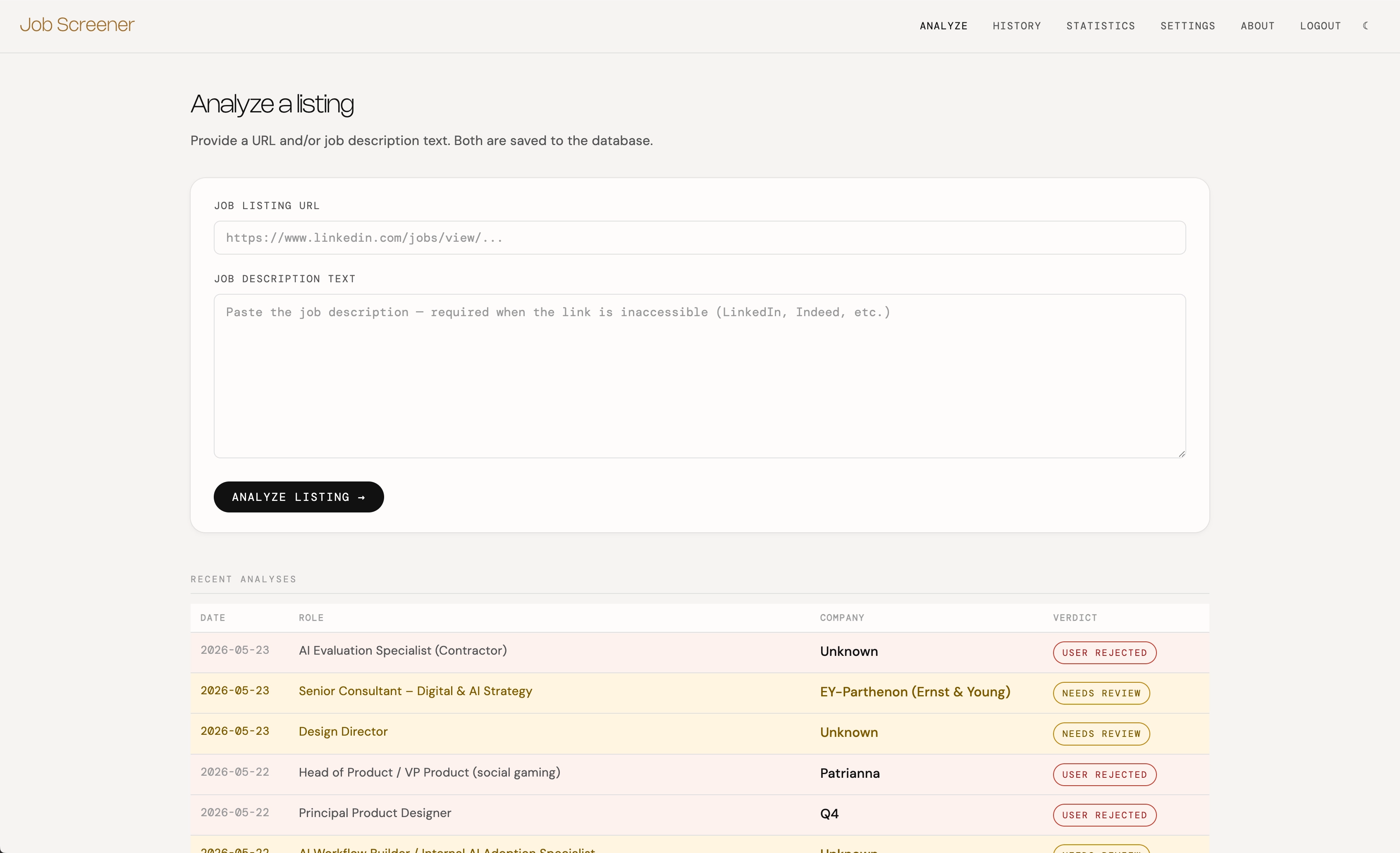Click the Unknown company for Design Director

coord(849,732)
